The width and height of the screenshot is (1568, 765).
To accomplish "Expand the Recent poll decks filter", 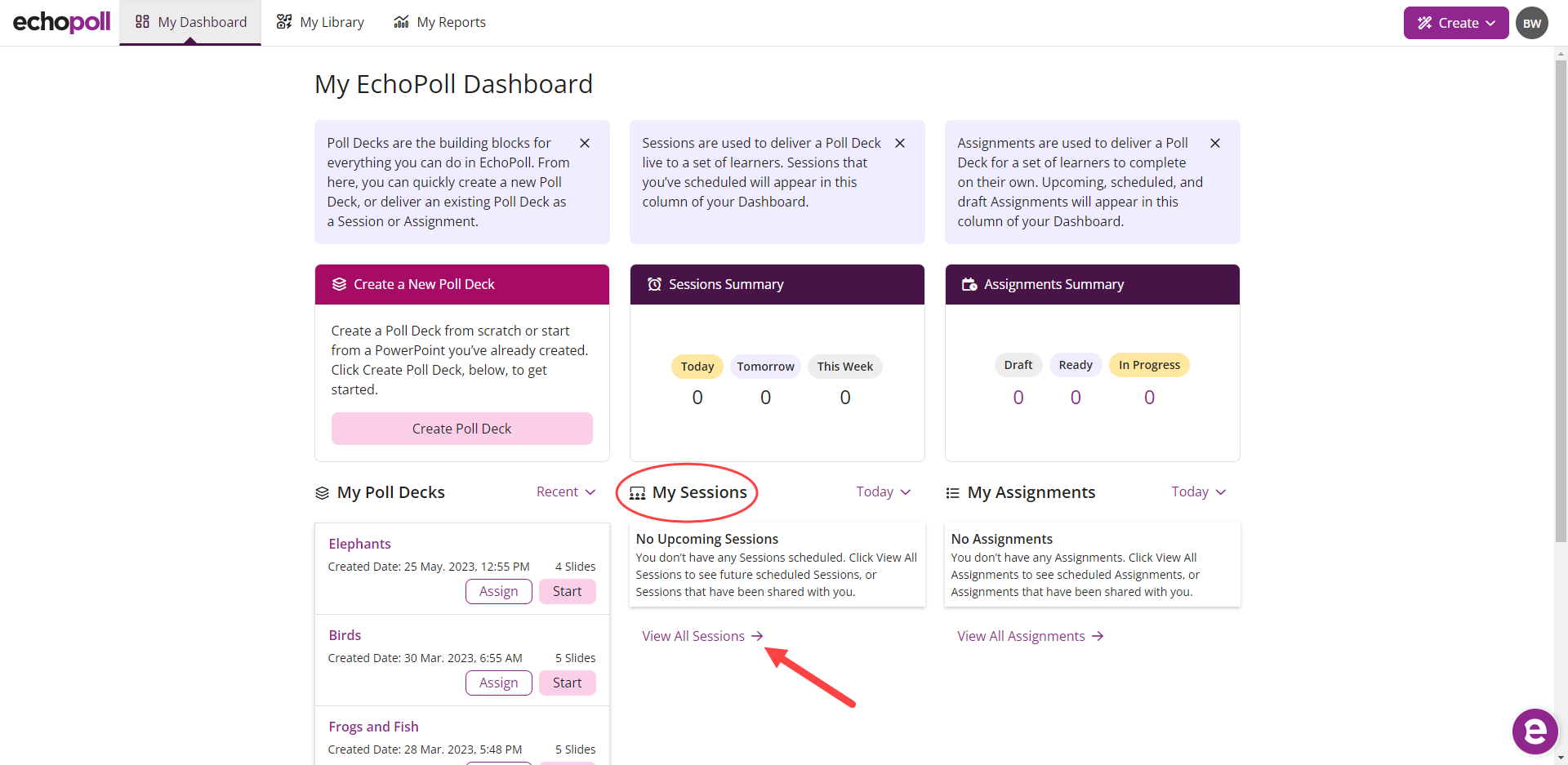I will [566, 491].
